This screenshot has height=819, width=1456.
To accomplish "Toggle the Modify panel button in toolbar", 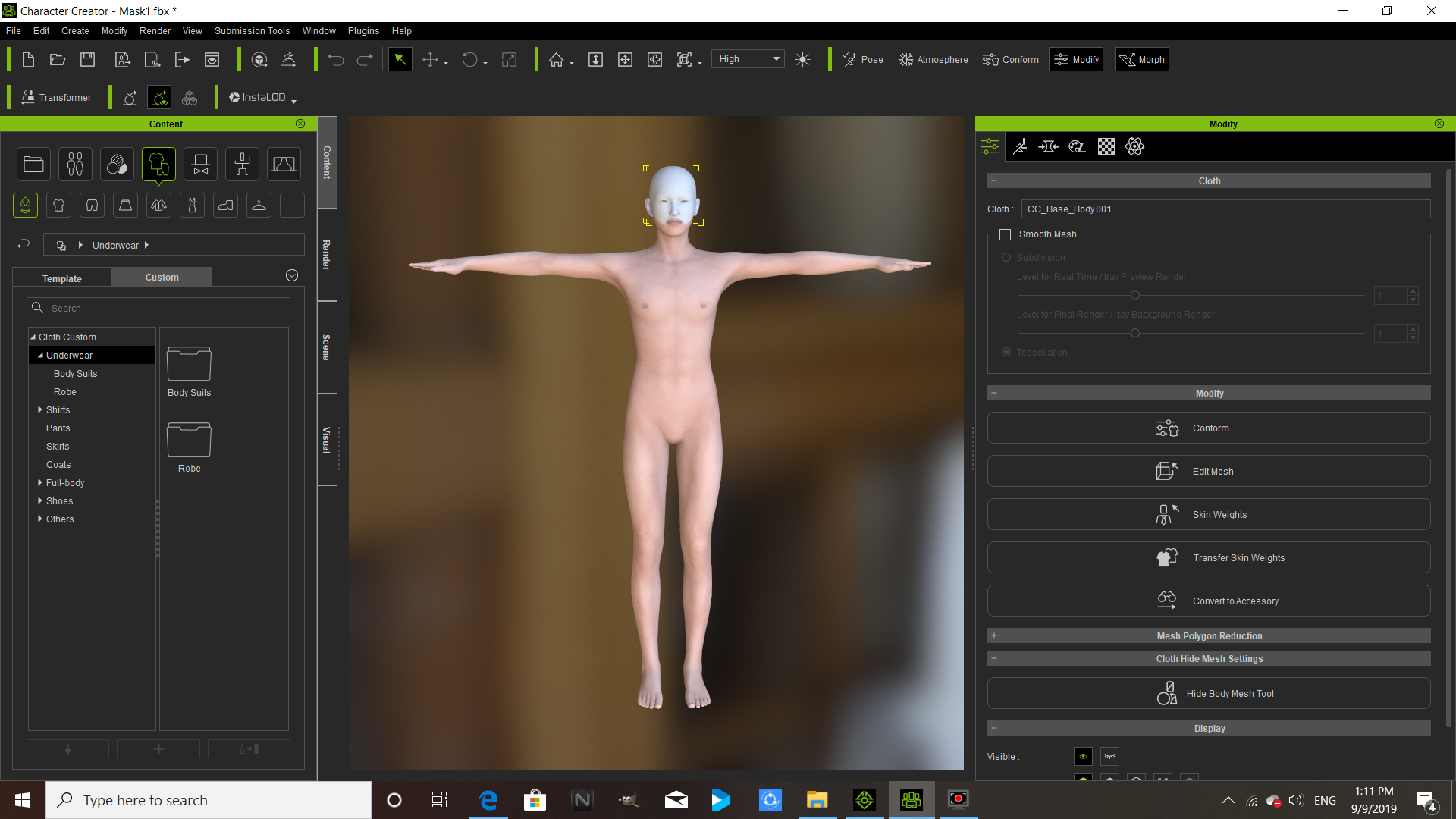I will tap(1076, 60).
